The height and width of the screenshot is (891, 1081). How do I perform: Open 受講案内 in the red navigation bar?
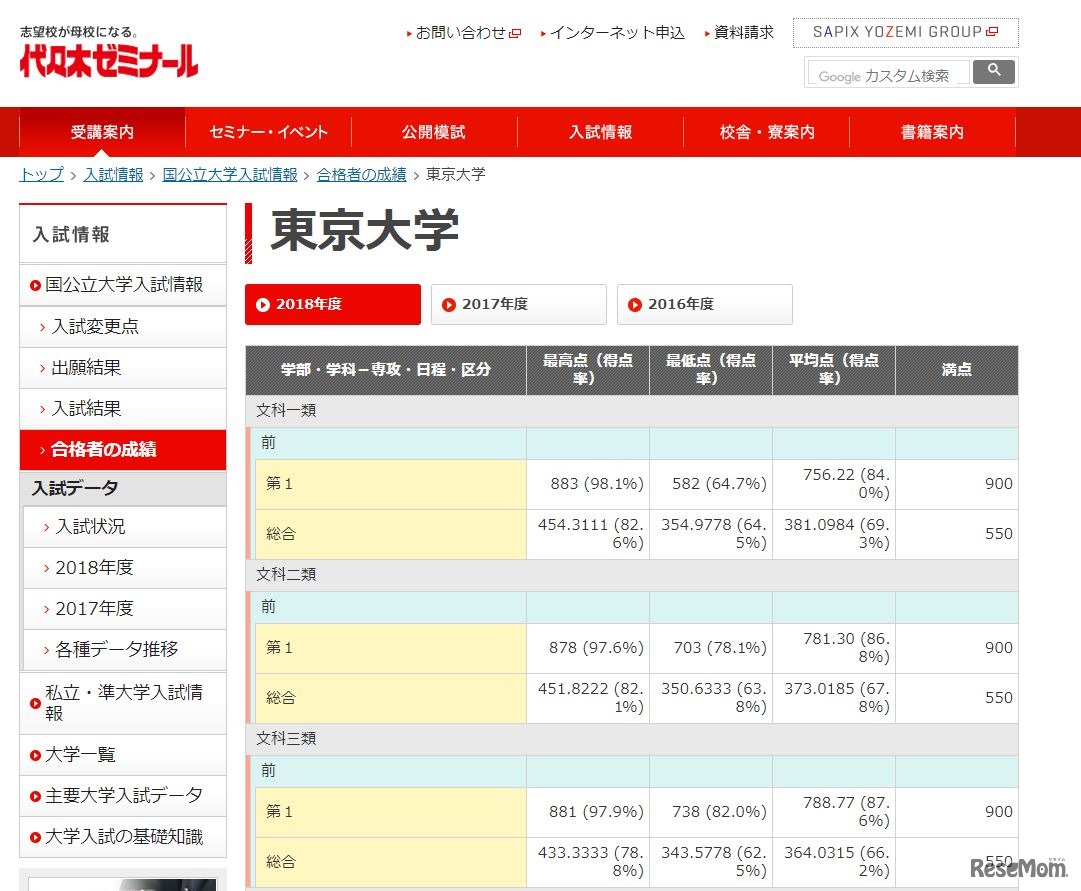[x=102, y=132]
